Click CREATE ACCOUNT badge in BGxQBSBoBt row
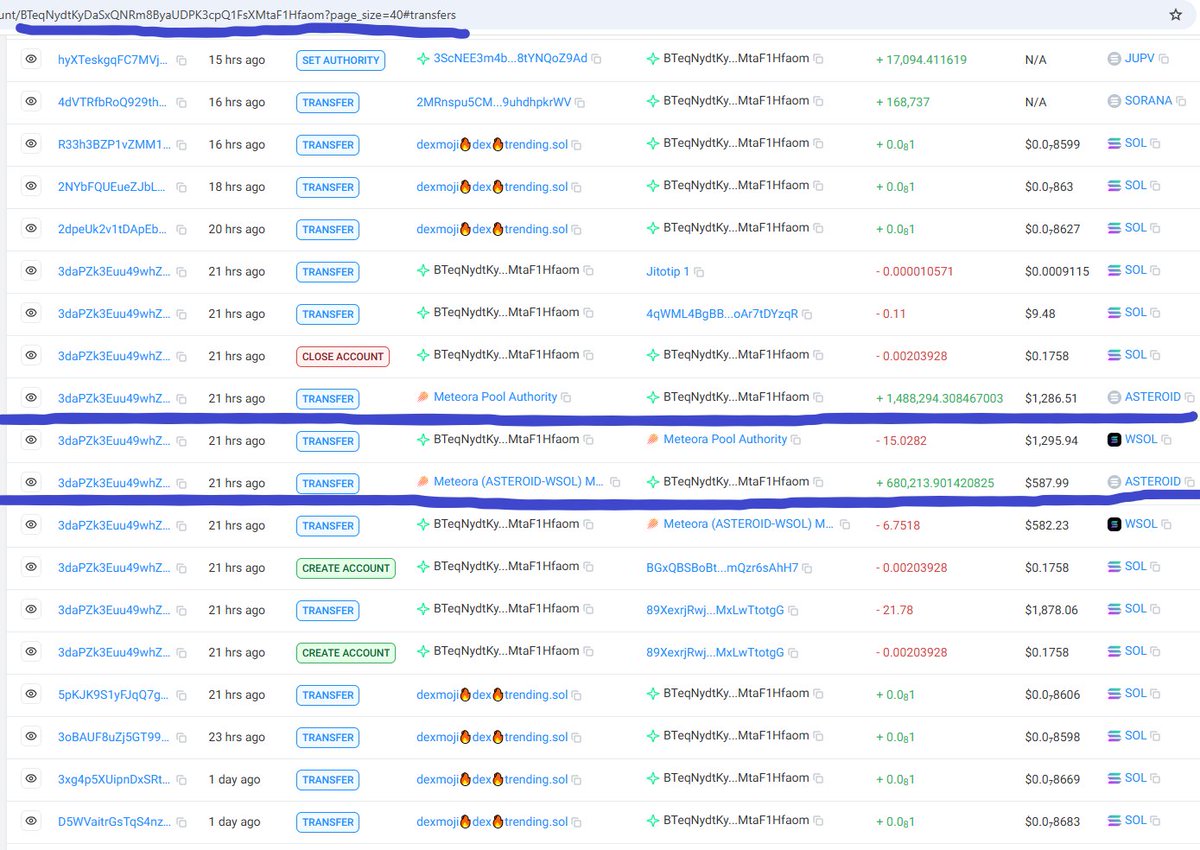Image resolution: width=1200 pixels, height=850 pixels. 346,568
